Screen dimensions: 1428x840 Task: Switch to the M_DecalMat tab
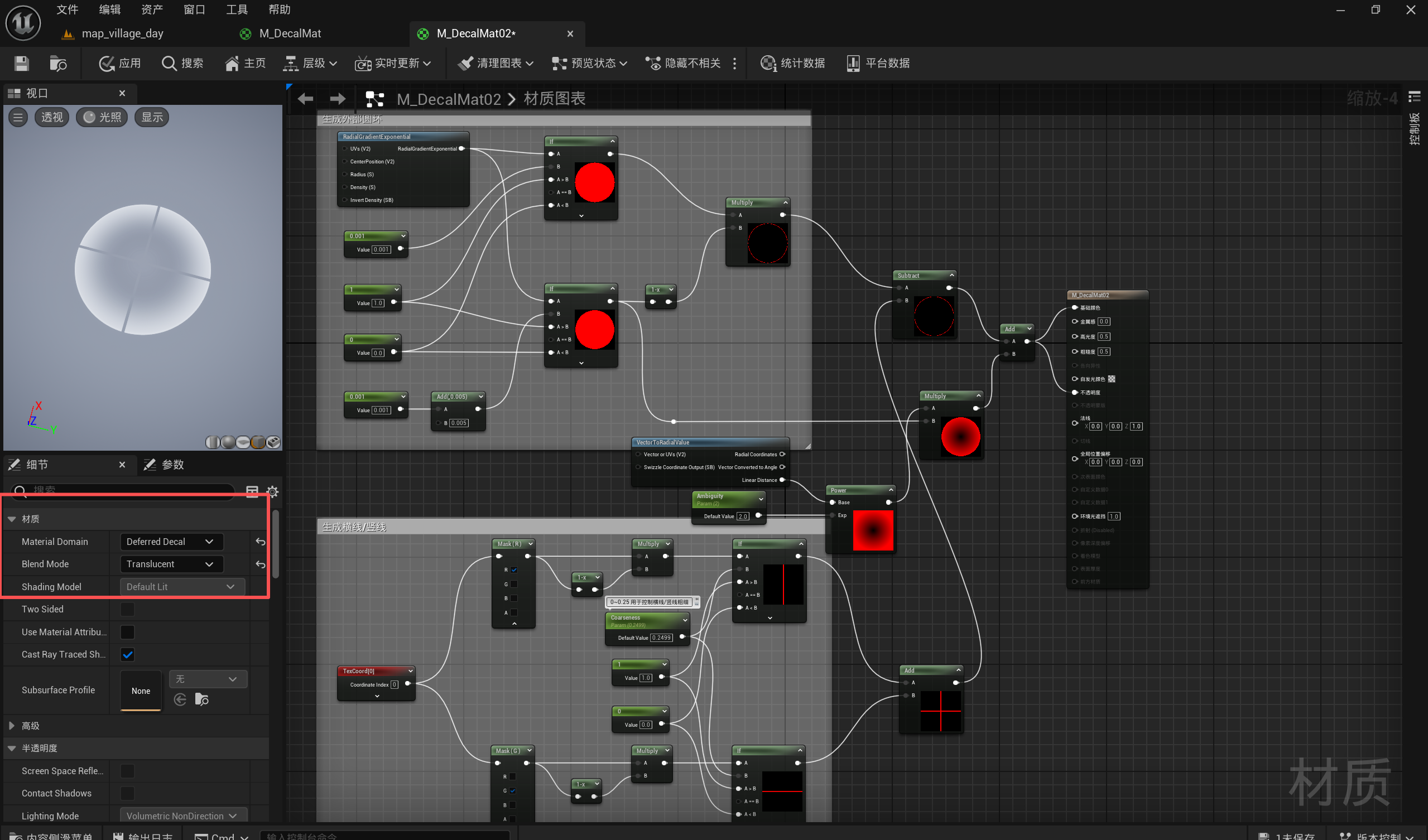[290, 33]
